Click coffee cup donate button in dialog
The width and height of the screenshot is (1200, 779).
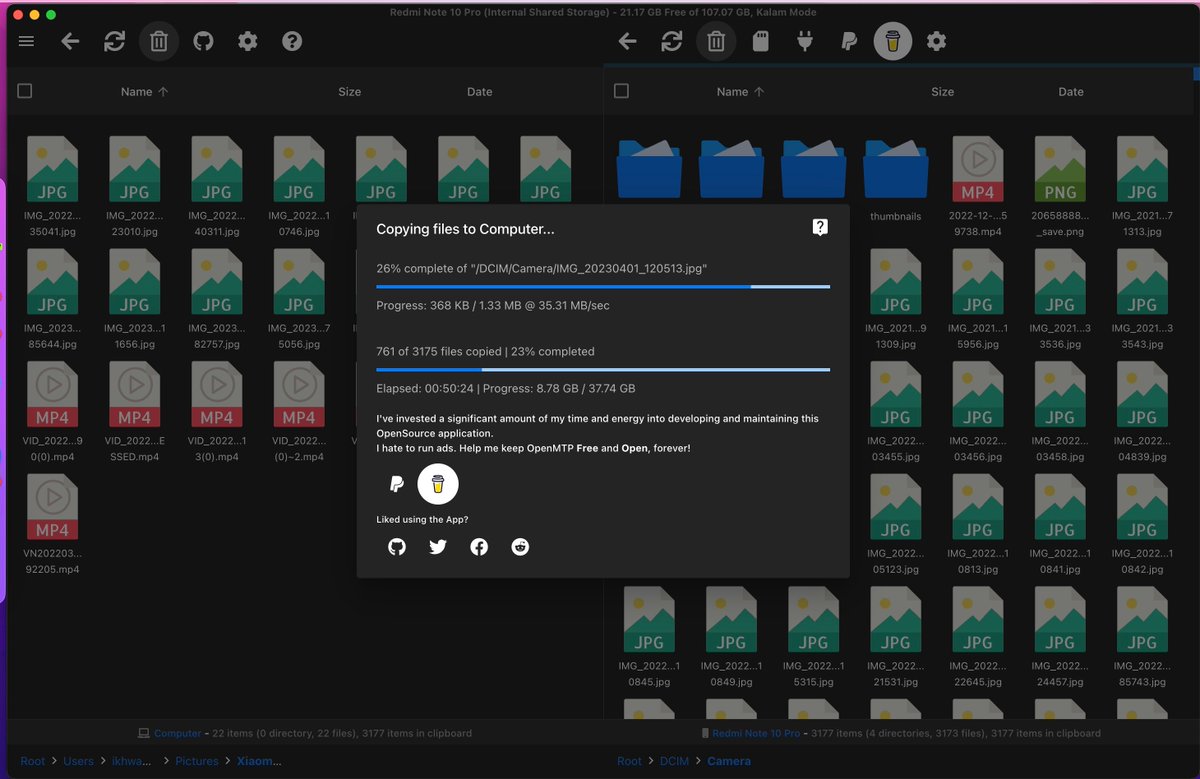pos(437,485)
